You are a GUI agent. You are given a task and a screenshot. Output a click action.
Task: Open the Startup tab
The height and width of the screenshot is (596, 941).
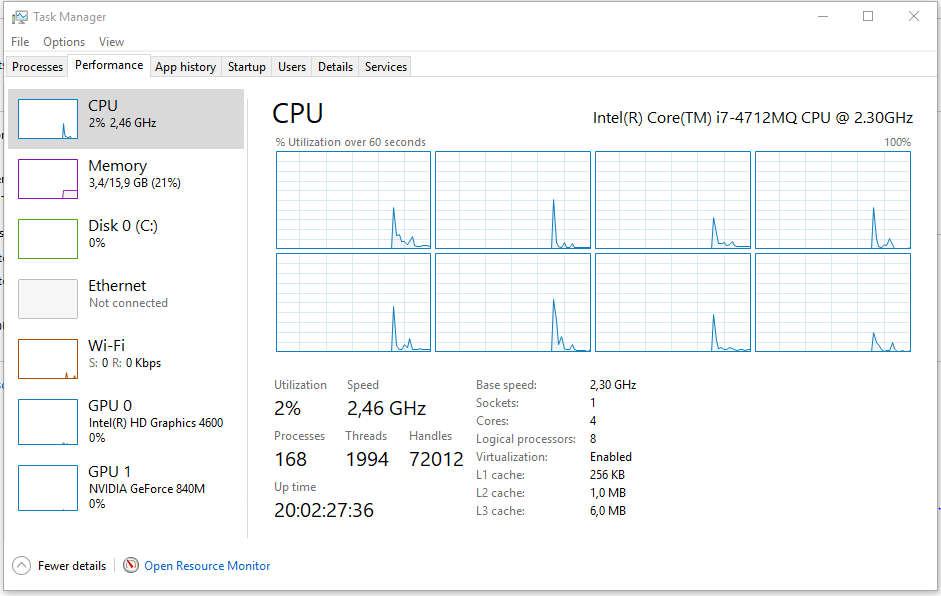pyautogui.click(x=246, y=67)
